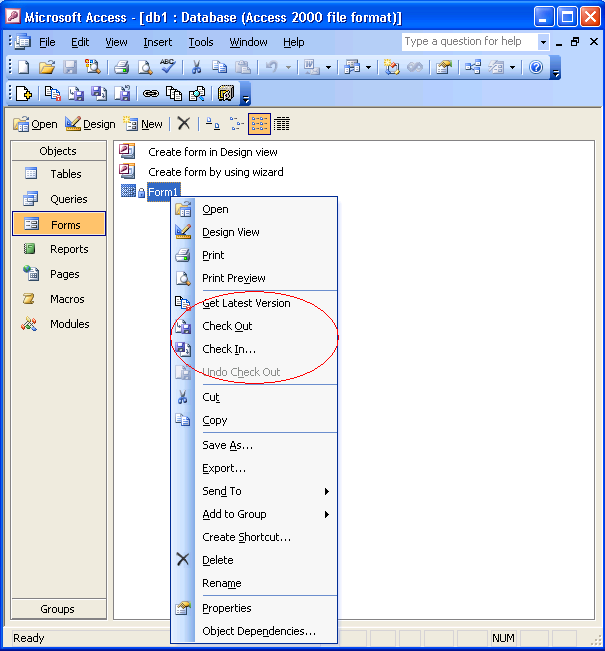Click the Groups bar in Objects pane
Image resolution: width=605 pixels, height=651 pixels.
pyautogui.click(x=58, y=609)
